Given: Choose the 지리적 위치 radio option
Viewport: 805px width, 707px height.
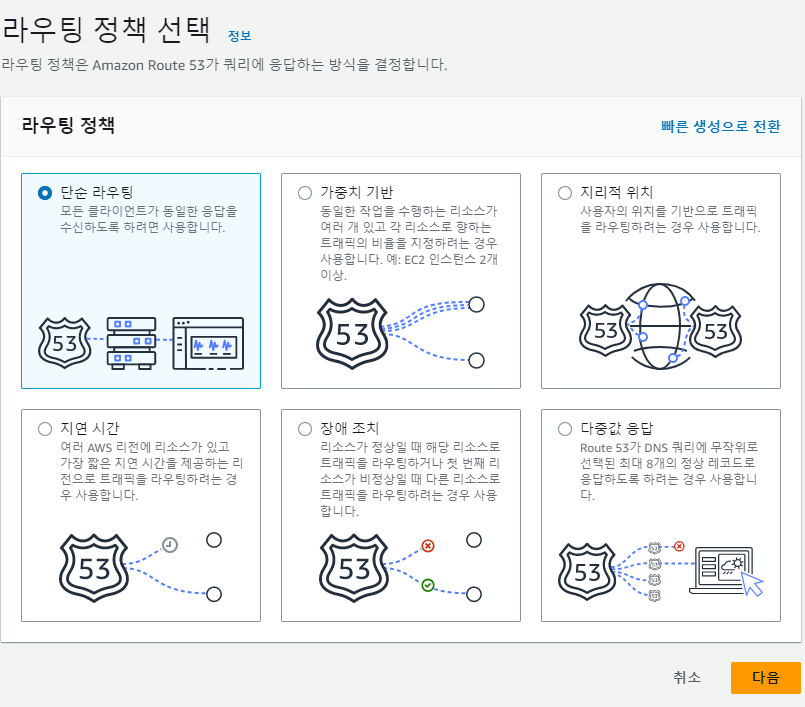Looking at the screenshot, I should click(565, 193).
